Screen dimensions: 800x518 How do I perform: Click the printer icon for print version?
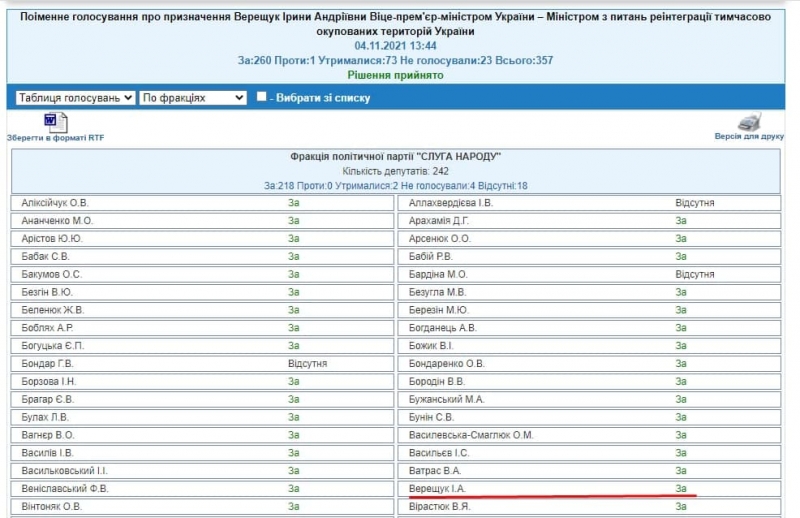(x=749, y=122)
